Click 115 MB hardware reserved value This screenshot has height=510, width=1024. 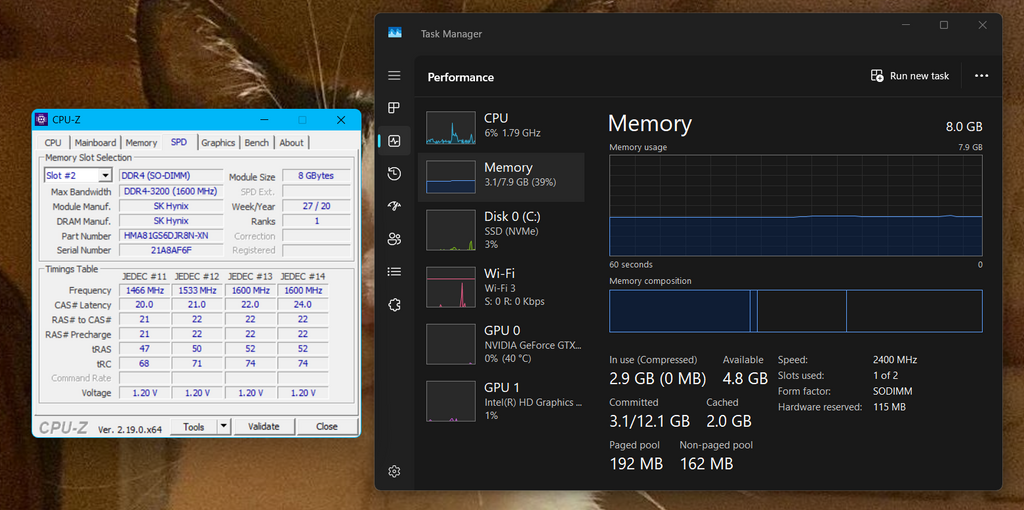(x=889, y=407)
